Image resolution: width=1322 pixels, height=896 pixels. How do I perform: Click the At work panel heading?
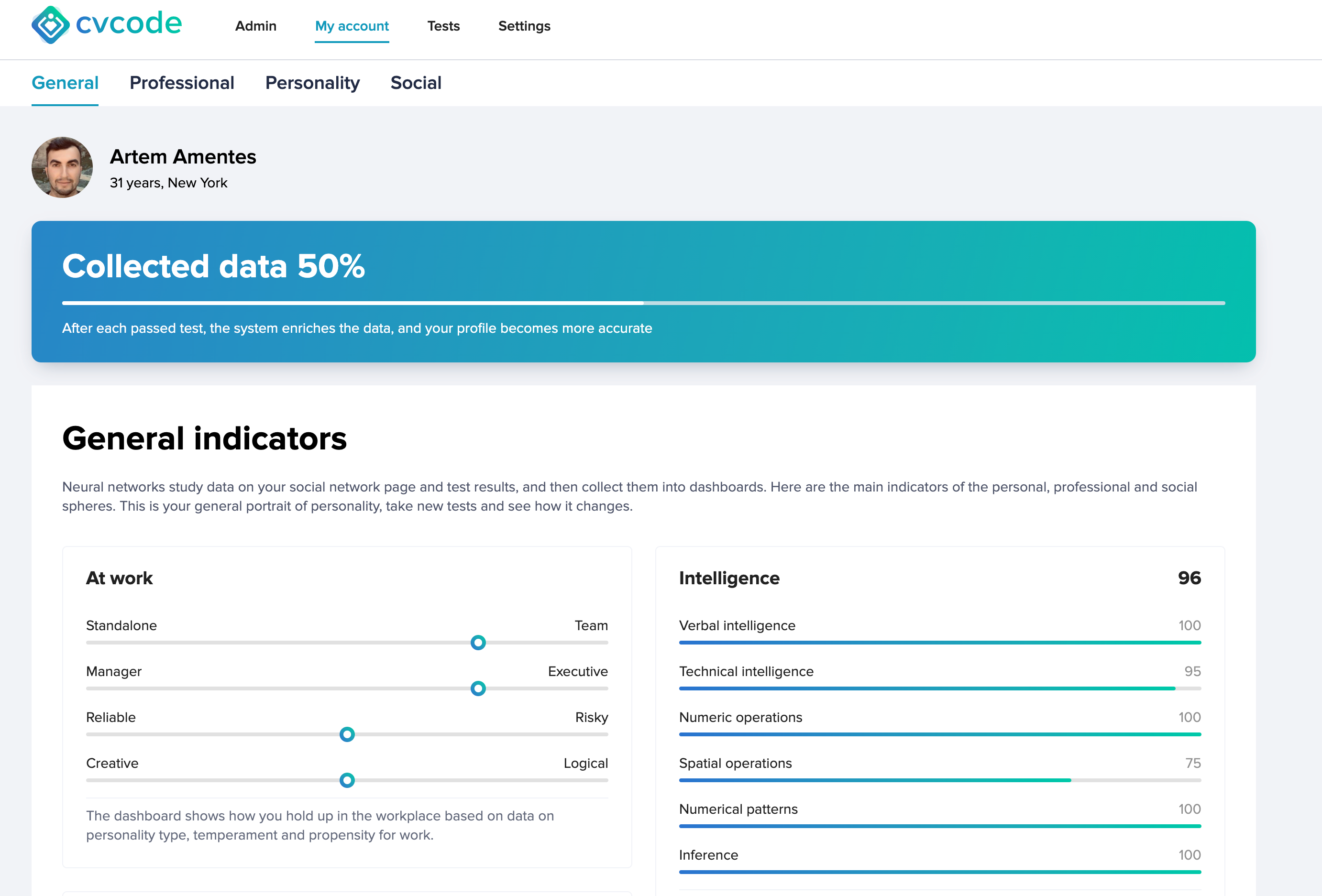[x=120, y=578]
